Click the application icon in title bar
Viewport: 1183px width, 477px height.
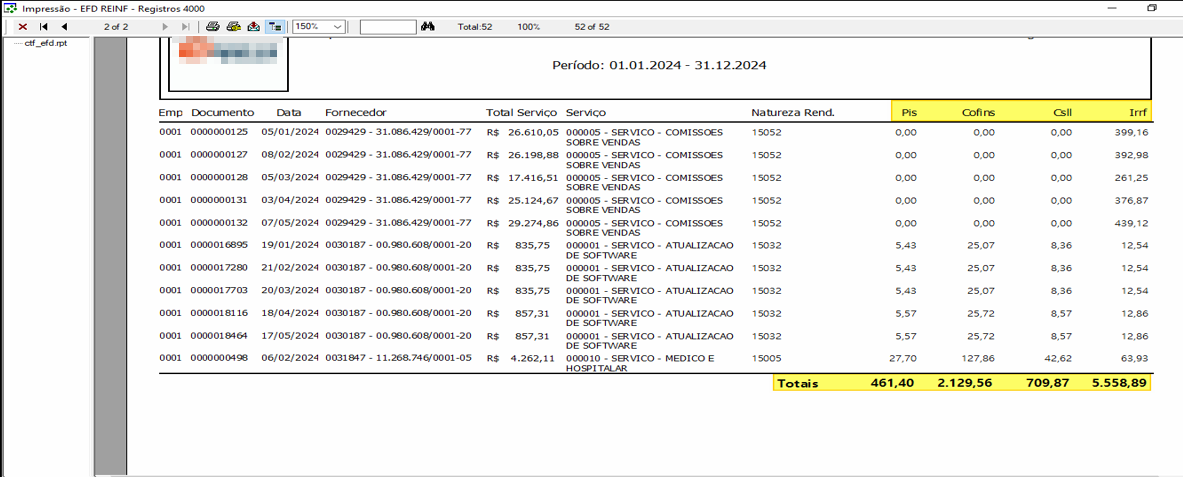click(x=11, y=8)
